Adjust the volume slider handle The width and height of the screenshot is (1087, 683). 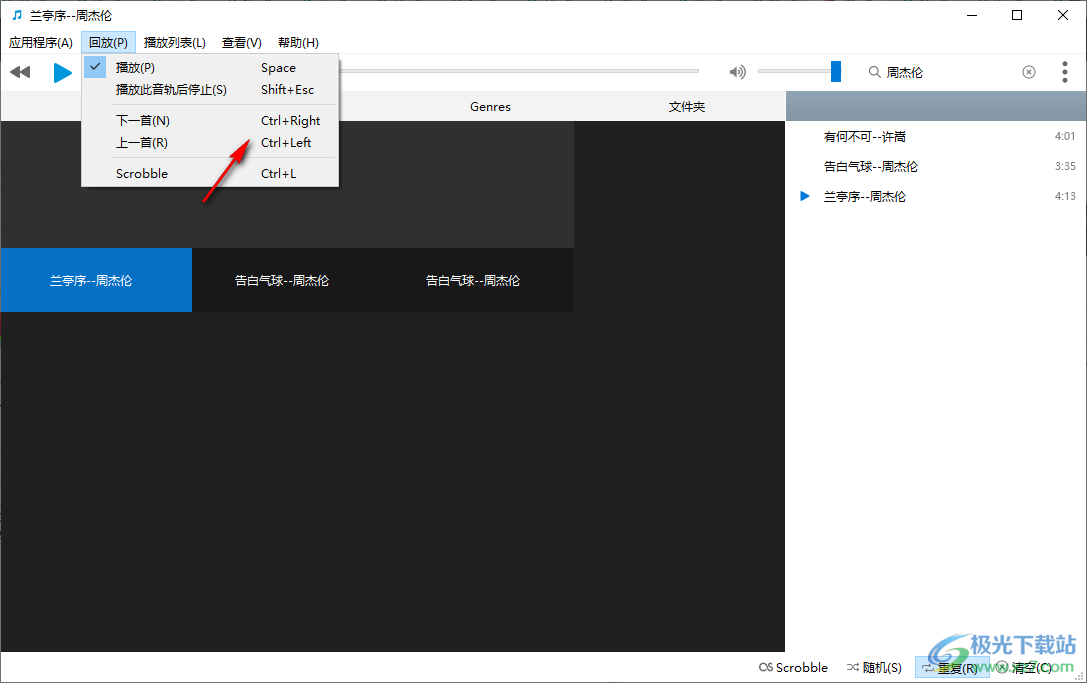[836, 71]
